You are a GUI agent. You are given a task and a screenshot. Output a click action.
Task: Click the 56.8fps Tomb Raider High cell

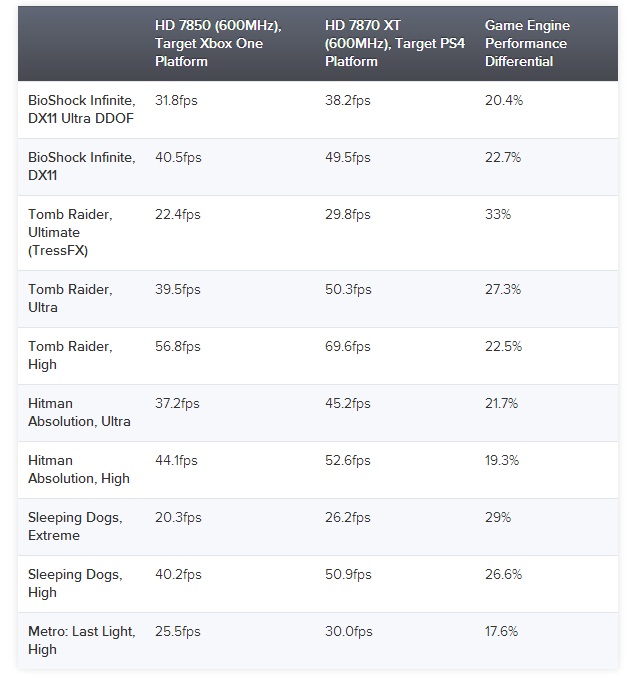pyautogui.click(x=178, y=347)
